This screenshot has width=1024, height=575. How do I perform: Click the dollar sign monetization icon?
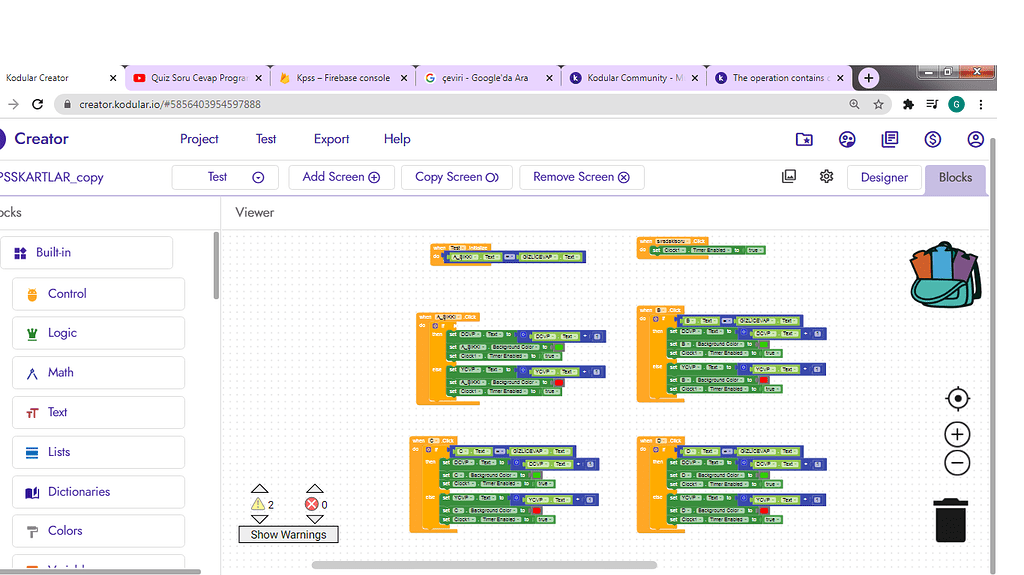coord(932,140)
